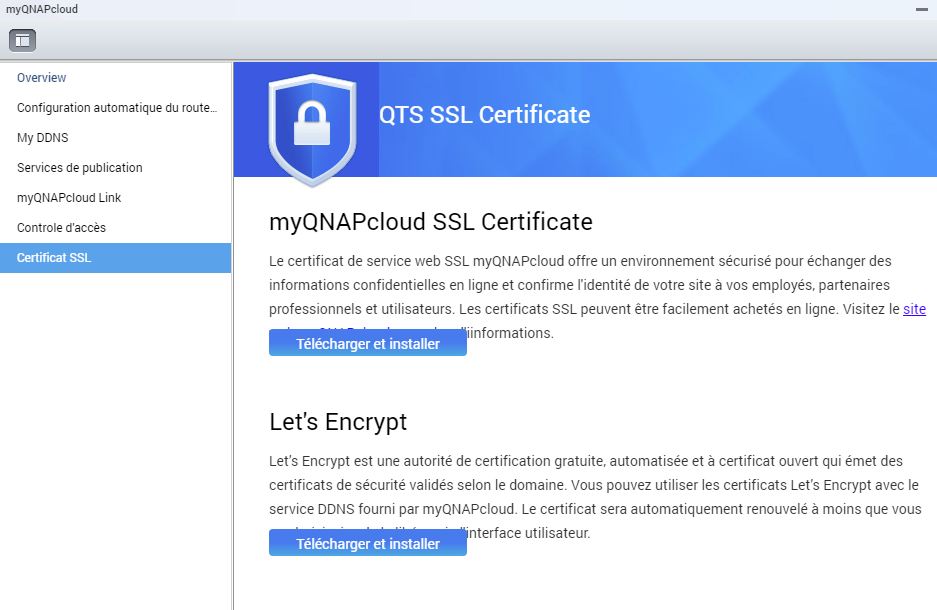Click the QTS SSL Certificate banner title
This screenshot has width=937, height=610.
pos(484,115)
